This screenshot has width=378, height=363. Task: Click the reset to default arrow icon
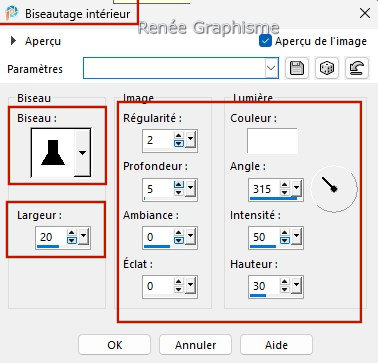[x=357, y=68]
